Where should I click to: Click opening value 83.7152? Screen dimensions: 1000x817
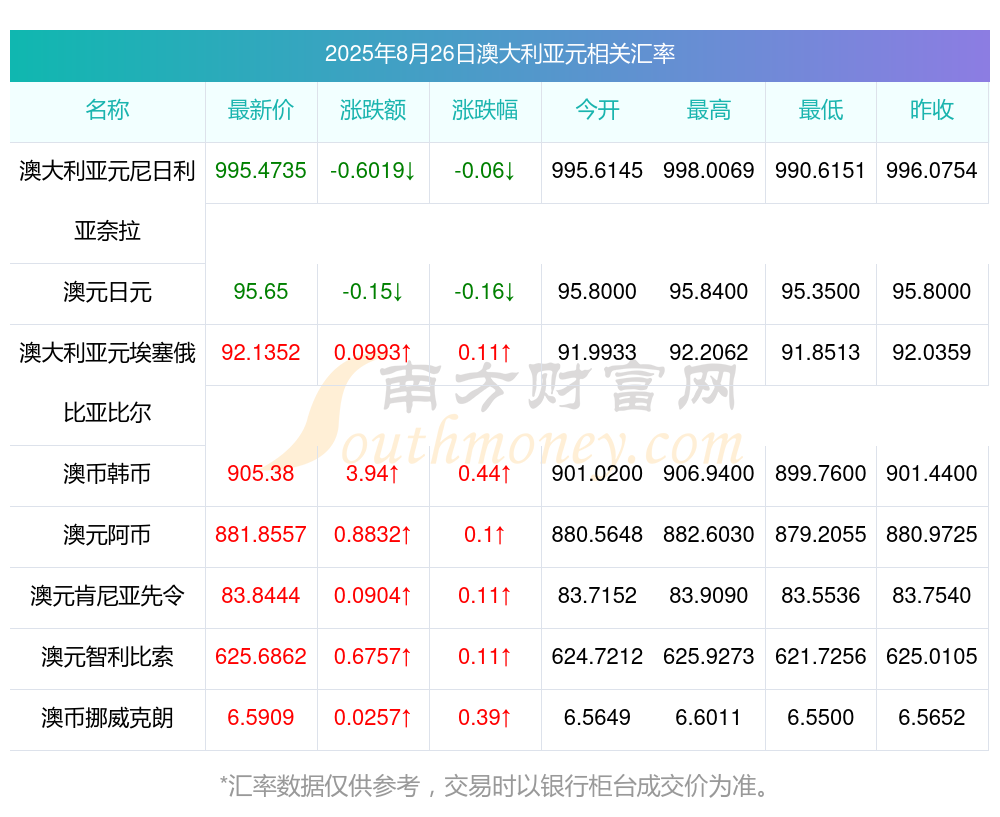click(597, 596)
